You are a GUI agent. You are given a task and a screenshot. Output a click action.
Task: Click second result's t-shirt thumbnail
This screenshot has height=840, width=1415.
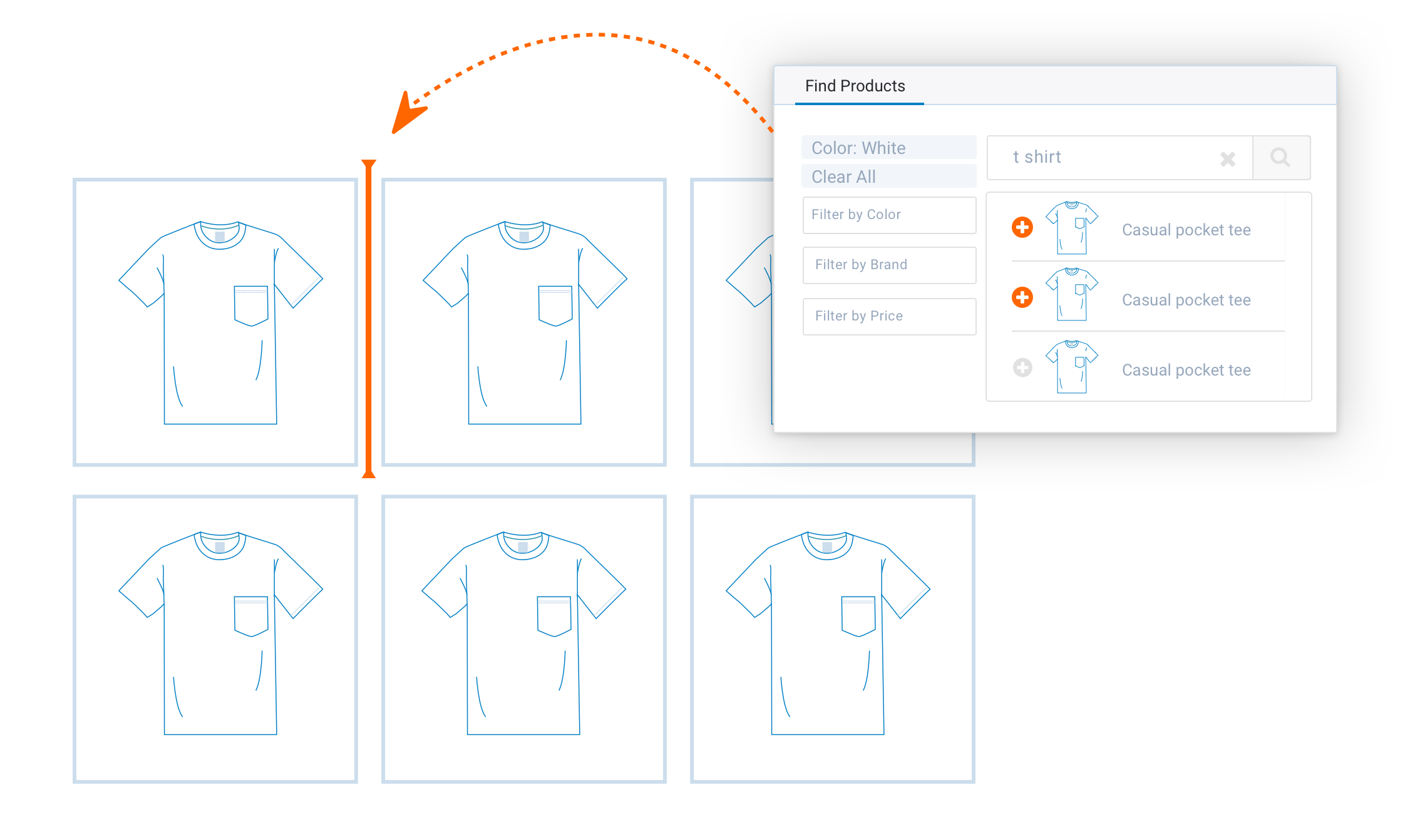1071,294
